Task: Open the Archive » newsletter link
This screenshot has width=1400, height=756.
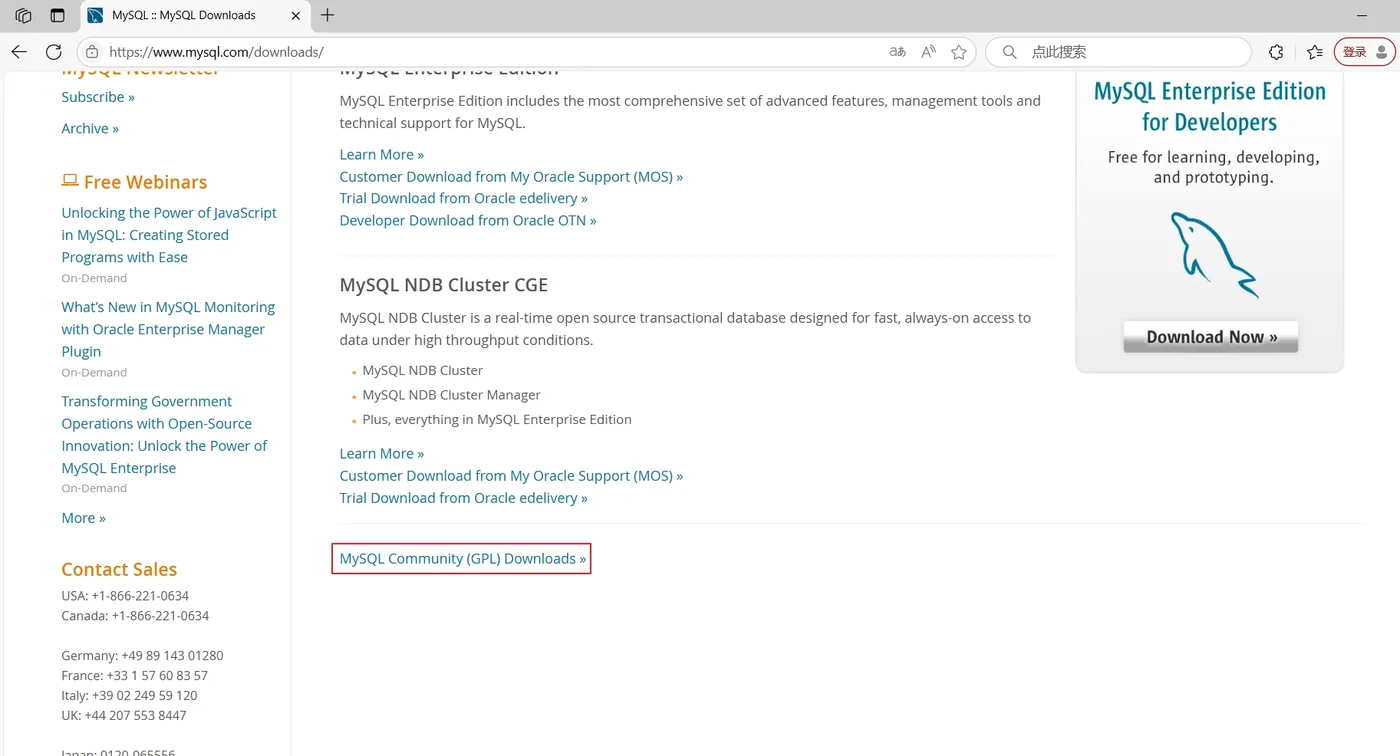Action: click(x=90, y=128)
